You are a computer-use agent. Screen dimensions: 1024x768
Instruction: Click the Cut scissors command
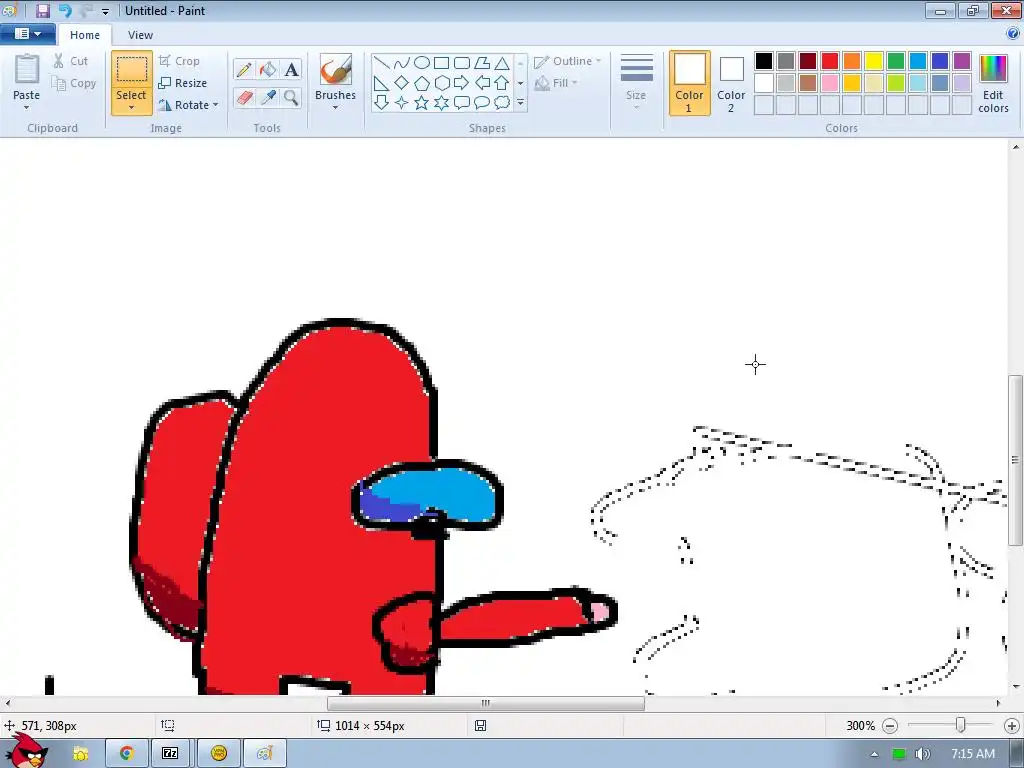point(71,61)
